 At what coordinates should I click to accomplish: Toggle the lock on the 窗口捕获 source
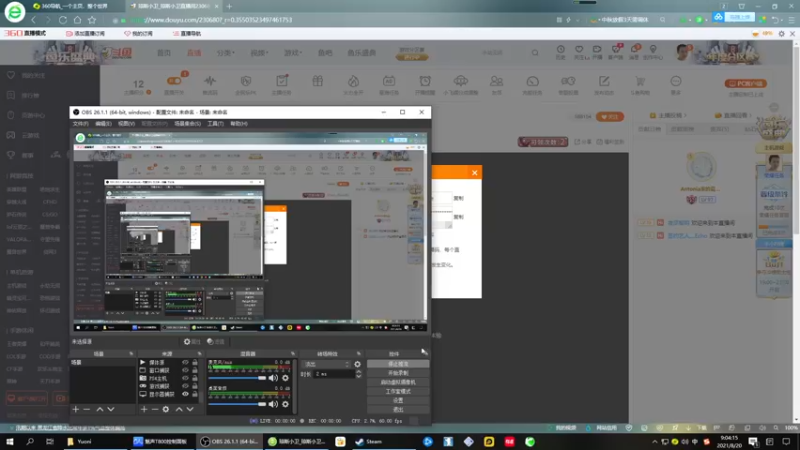[194, 370]
